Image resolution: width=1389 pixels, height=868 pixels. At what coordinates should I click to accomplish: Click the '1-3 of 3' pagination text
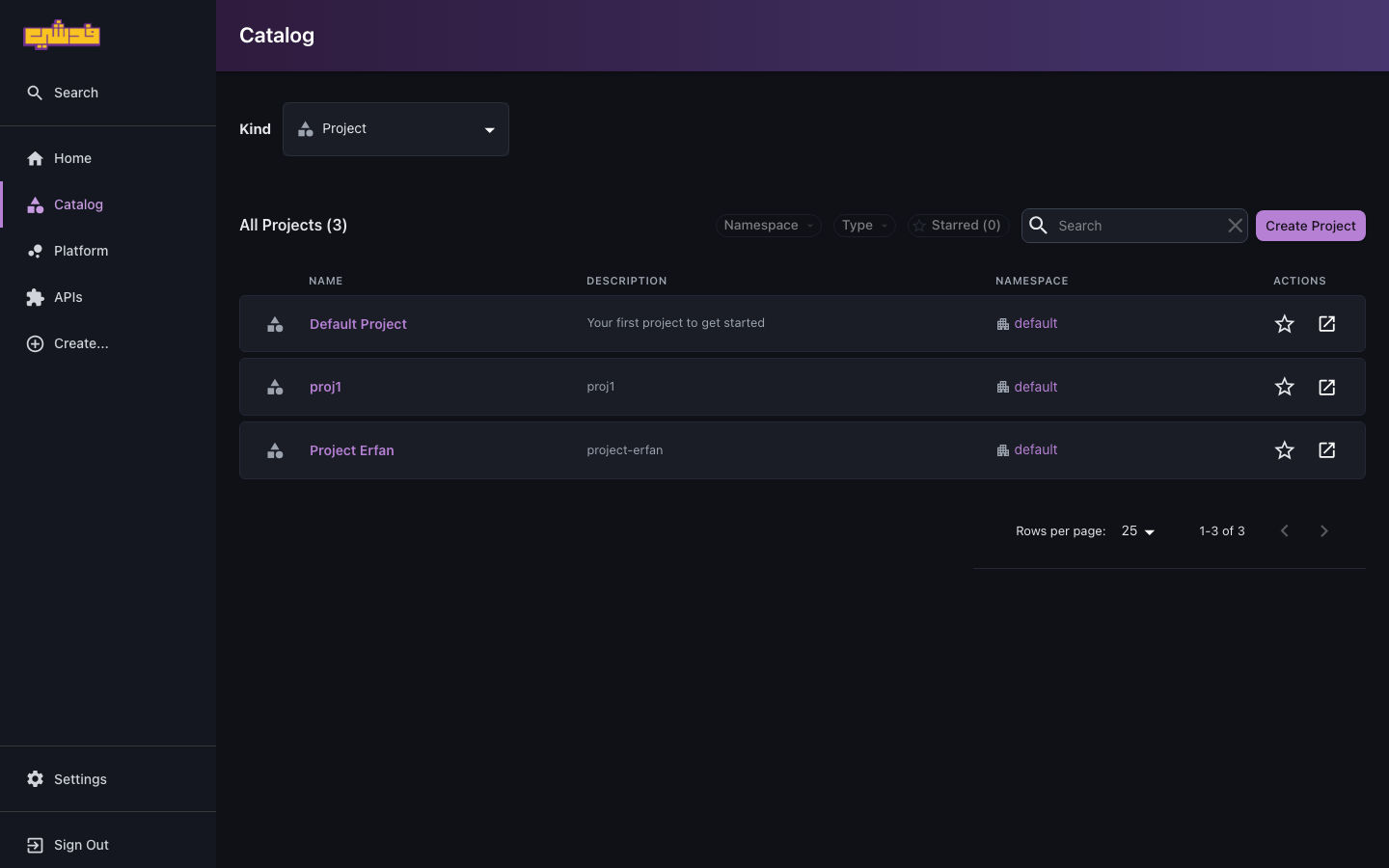pos(1222,531)
